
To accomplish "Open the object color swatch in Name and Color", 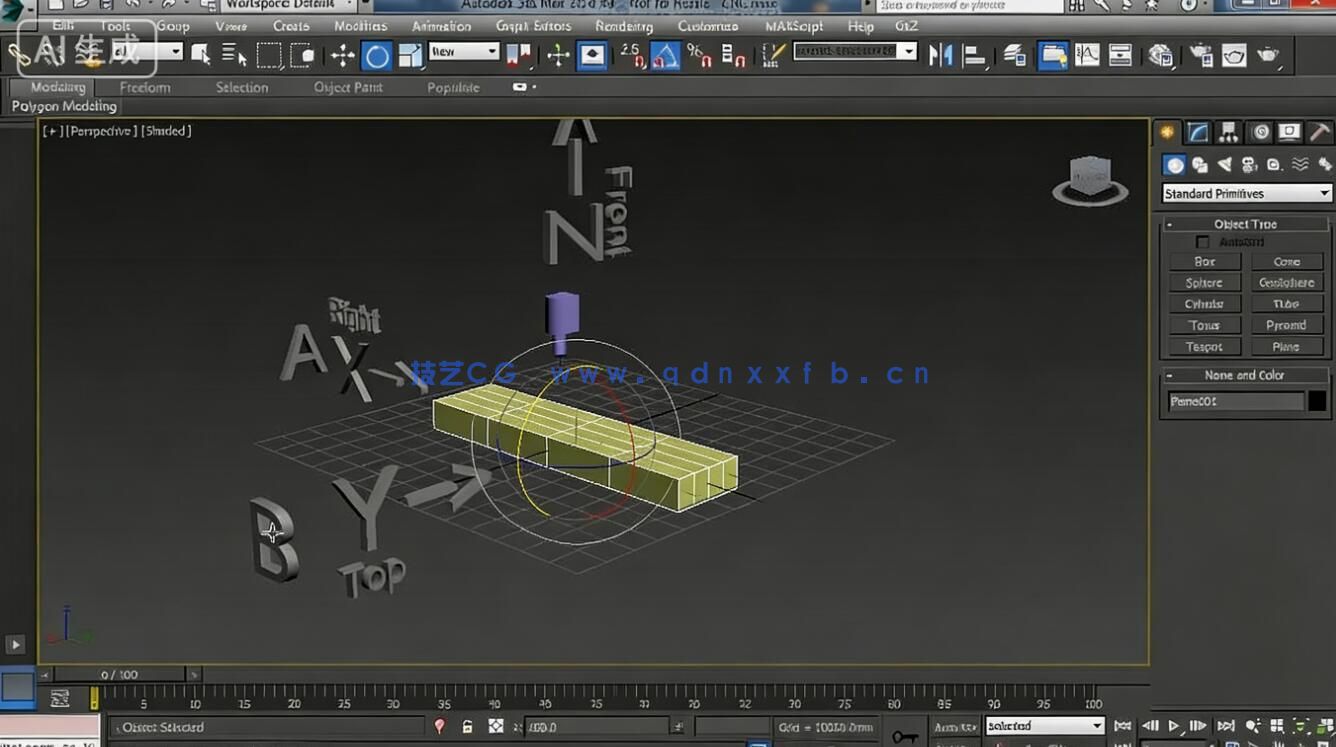I will pyautogui.click(x=1315, y=400).
